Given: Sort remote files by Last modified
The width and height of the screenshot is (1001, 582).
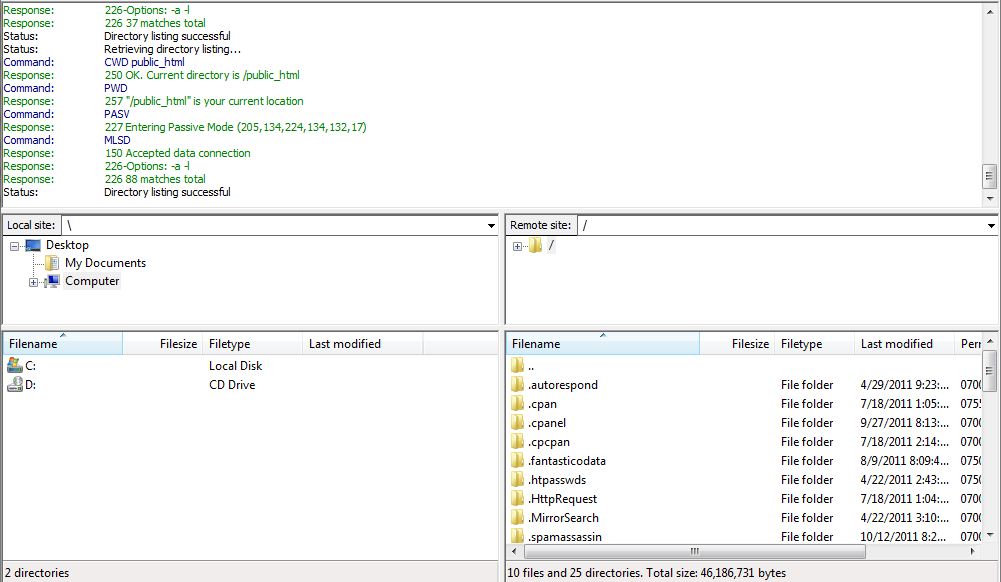Looking at the screenshot, I should click(x=896, y=344).
